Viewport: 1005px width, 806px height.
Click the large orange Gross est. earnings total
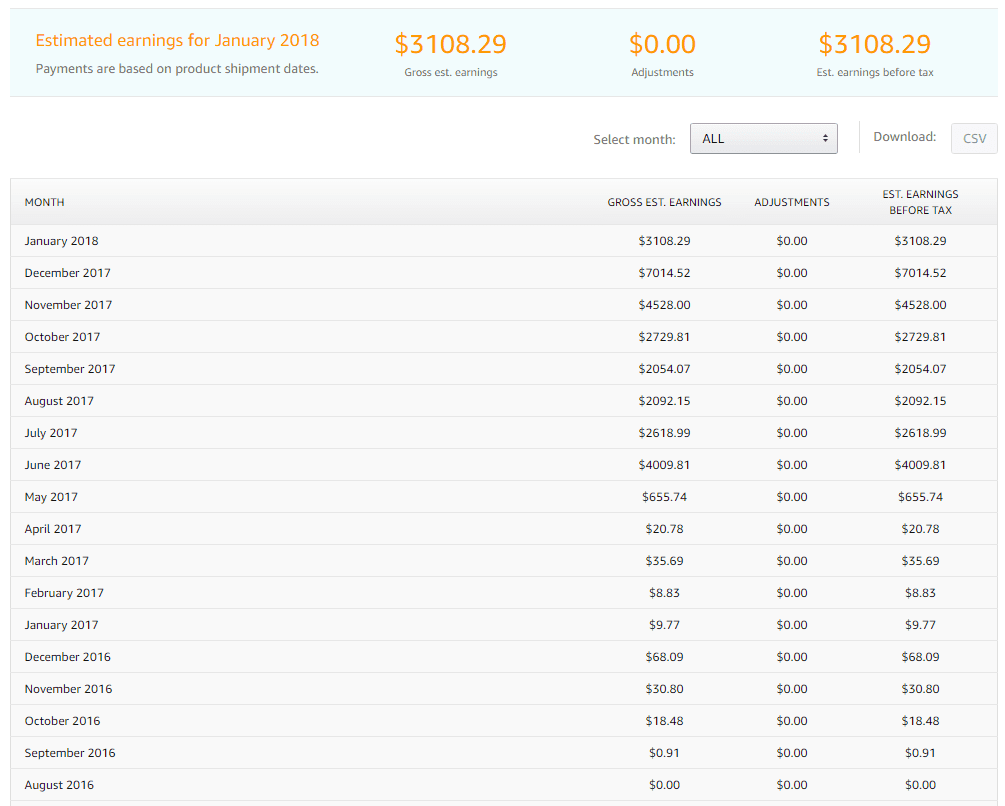451,44
